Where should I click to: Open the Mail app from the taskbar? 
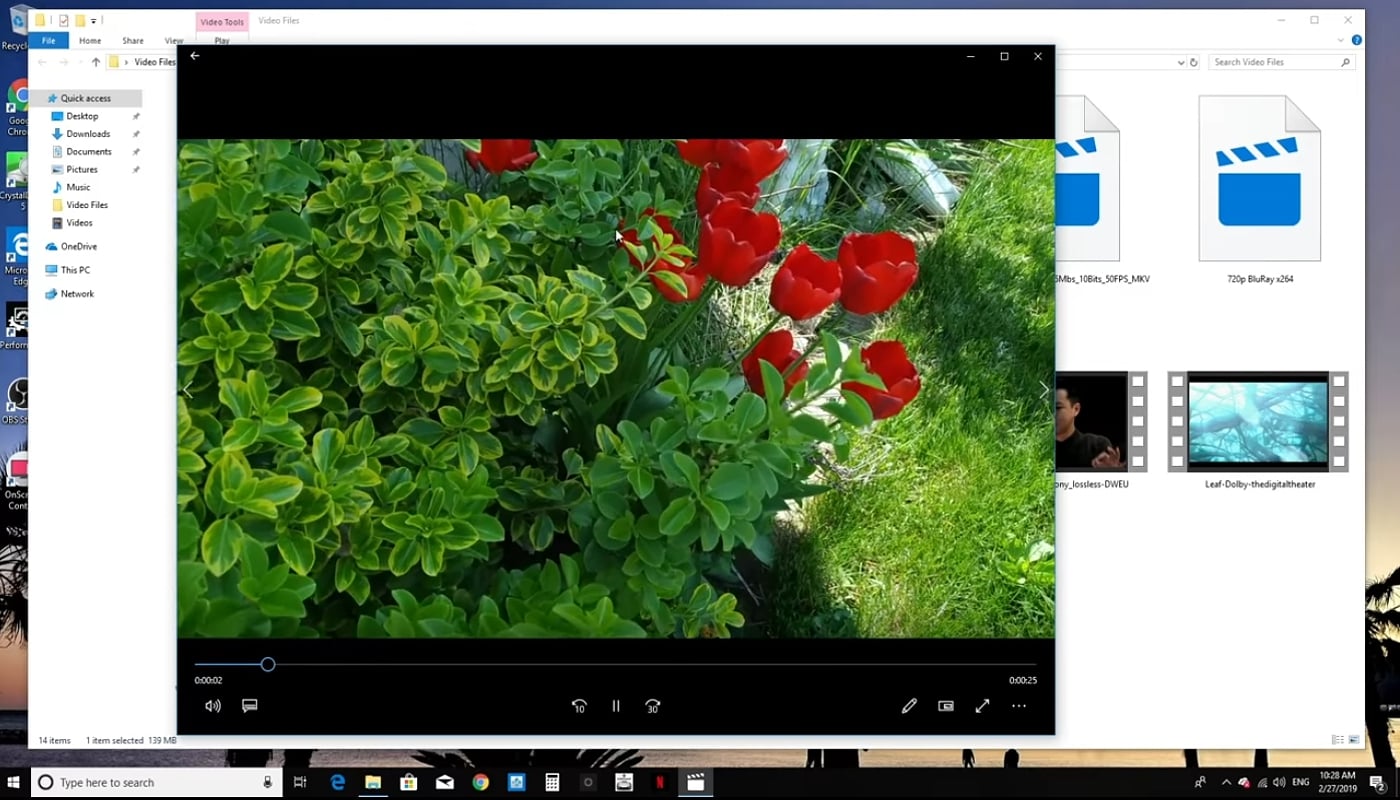[x=445, y=782]
